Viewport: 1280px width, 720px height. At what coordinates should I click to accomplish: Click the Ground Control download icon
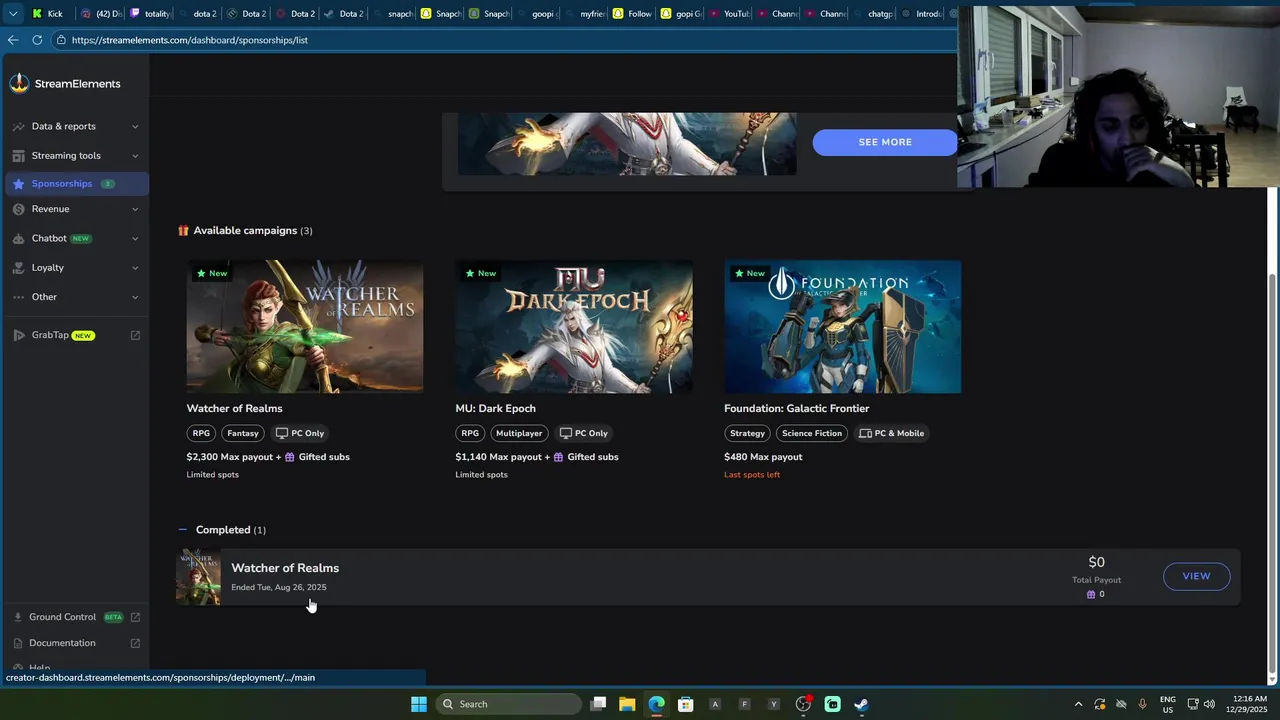(x=18, y=617)
